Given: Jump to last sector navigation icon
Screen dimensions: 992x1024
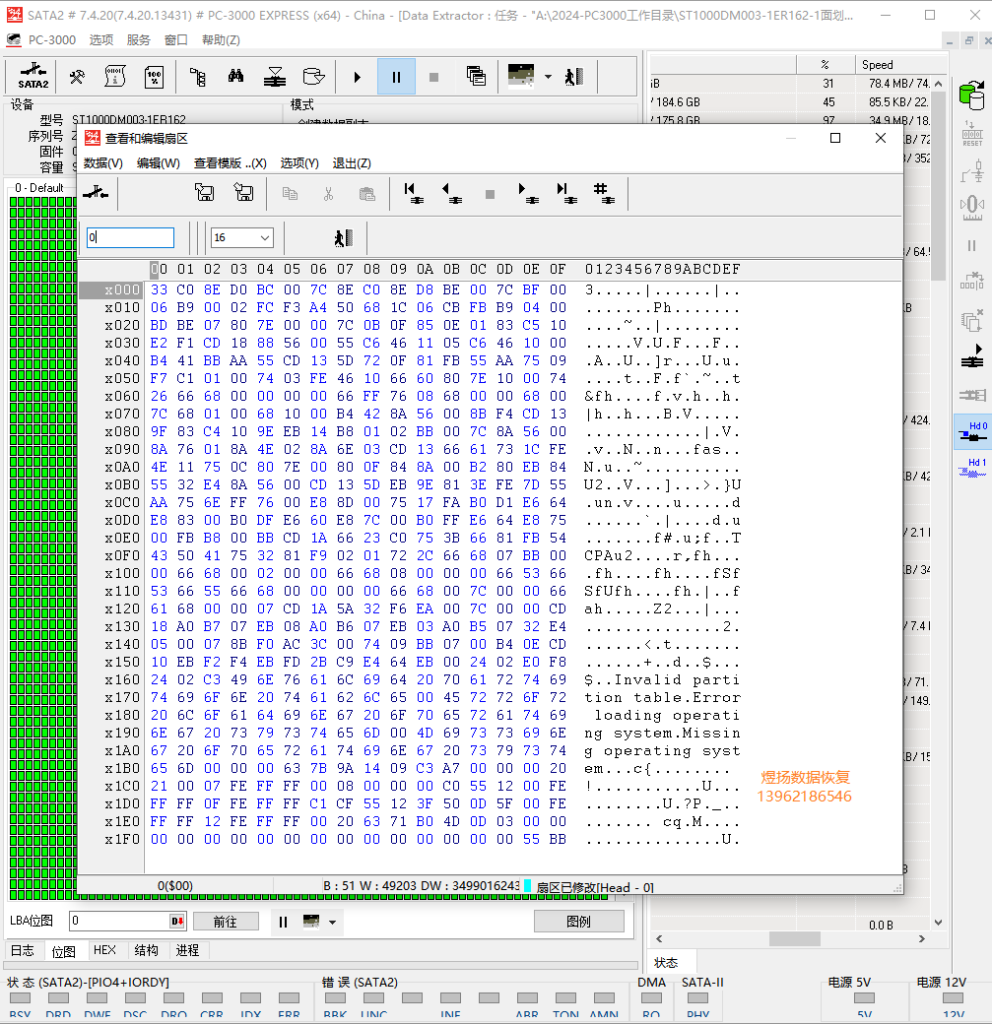Looking at the screenshot, I should tap(566, 193).
